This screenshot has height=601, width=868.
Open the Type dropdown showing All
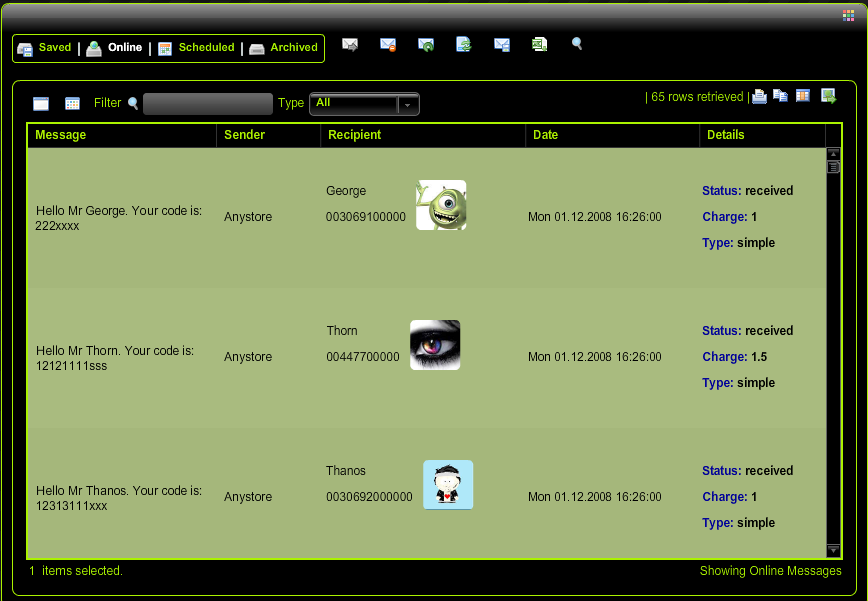click(364, 104)
